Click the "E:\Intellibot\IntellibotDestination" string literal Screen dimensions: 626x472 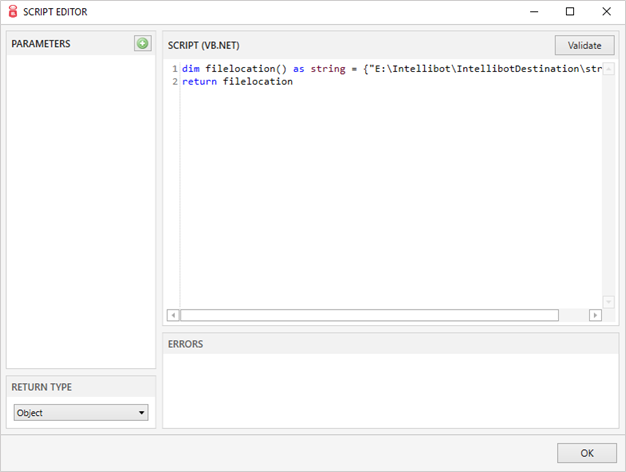(x=485, y=69)
